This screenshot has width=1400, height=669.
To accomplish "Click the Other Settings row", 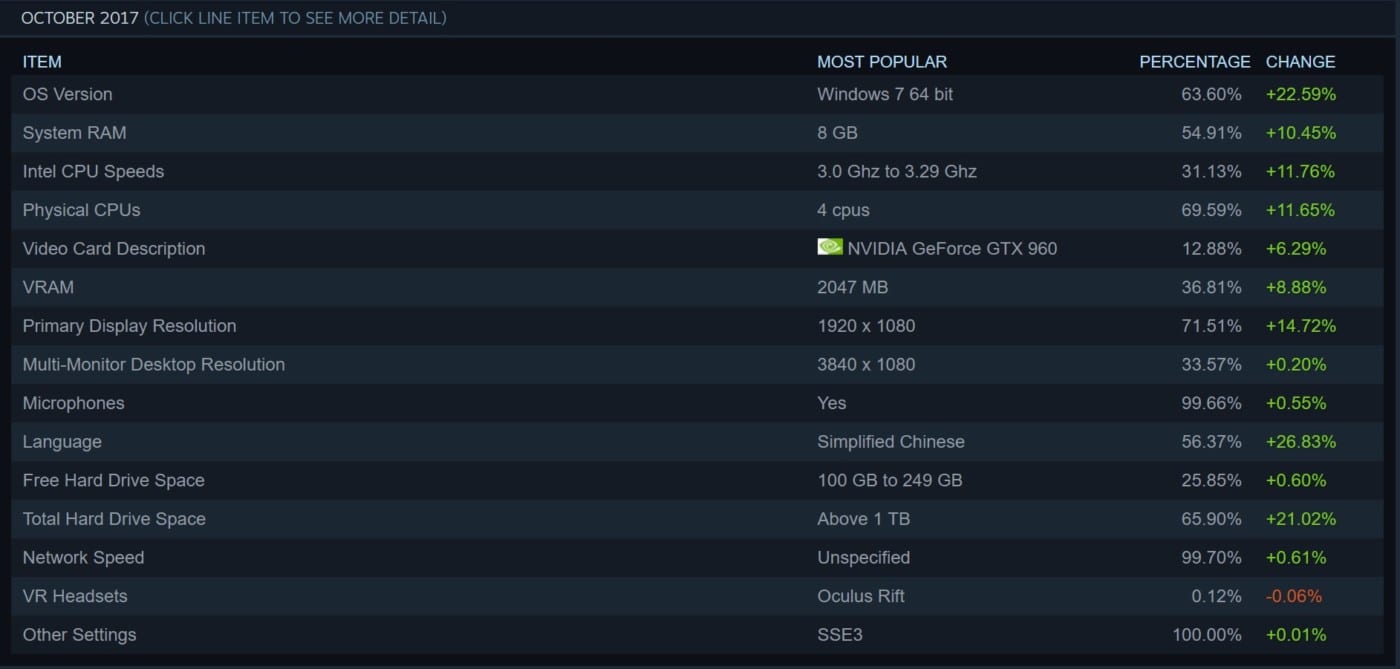I will point(80,635).
